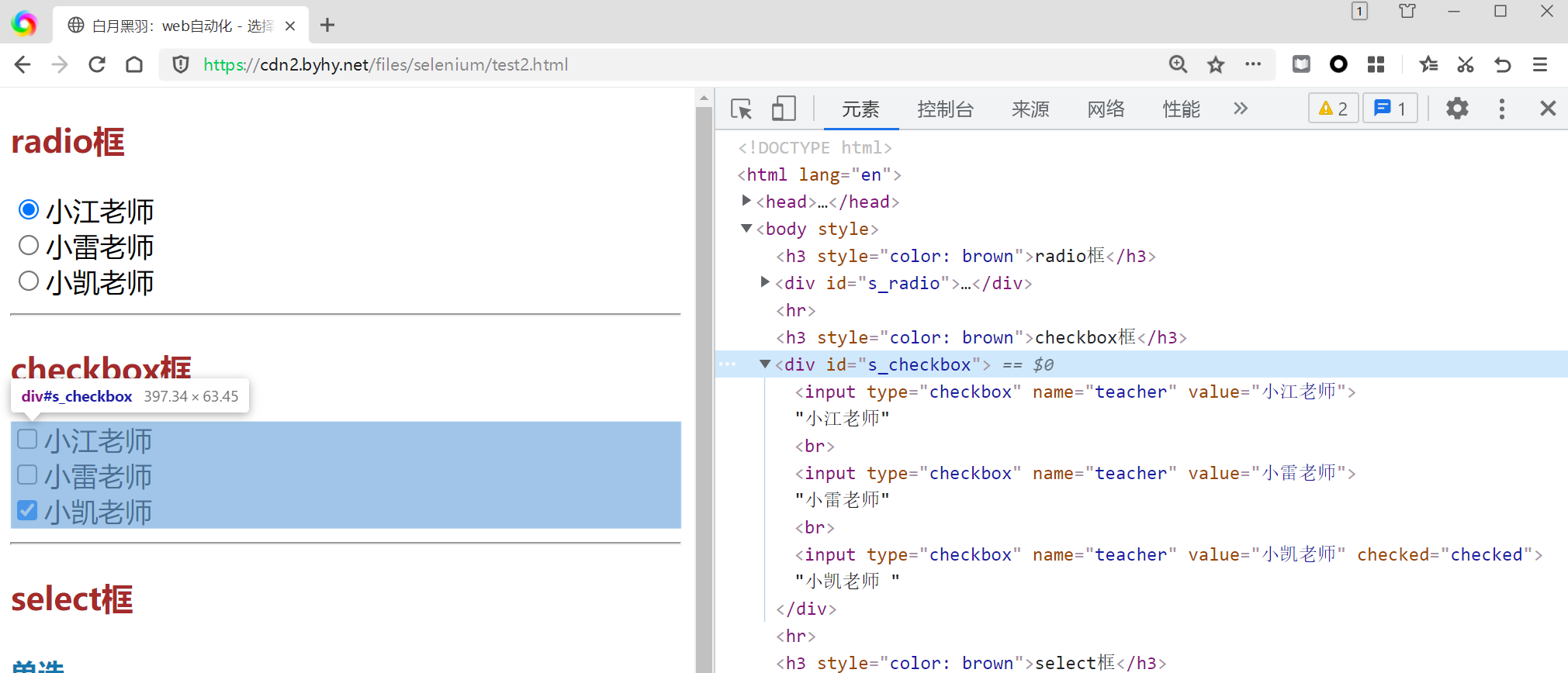Select the closing </div> line
This screenshot has width=1568, height=673.
(x=806, y=609)
